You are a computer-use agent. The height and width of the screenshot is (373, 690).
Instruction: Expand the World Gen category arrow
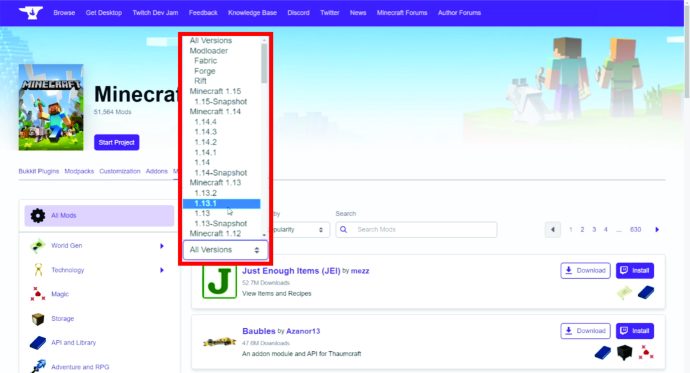point(162,246)
